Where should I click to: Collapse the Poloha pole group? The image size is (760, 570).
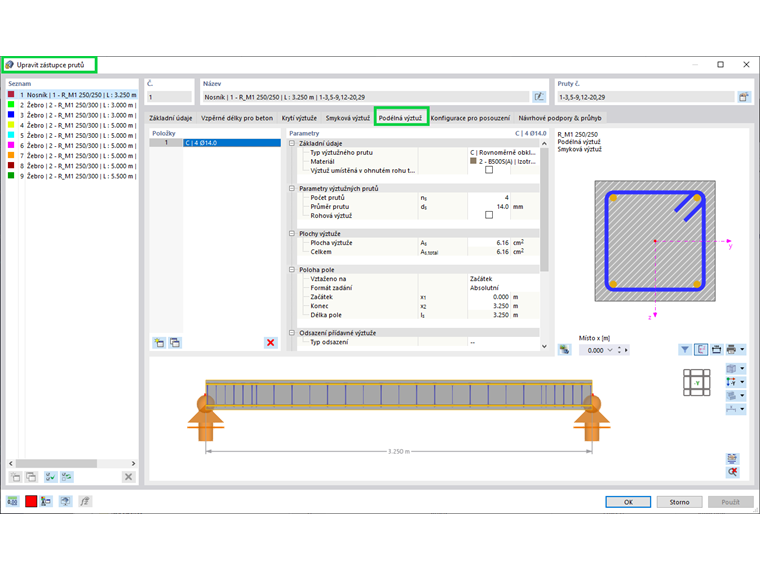click(292, 270)
